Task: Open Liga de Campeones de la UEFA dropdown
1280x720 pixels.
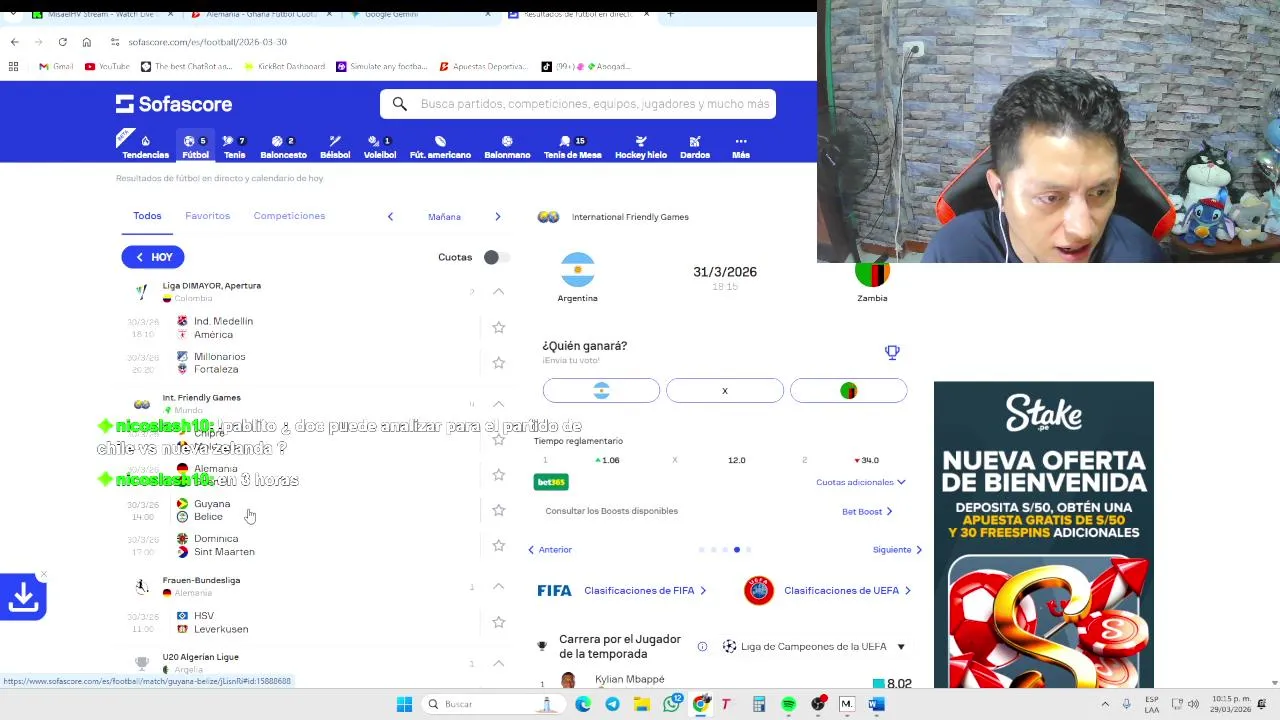Action: pyautogui.click(x=813, y=646)
